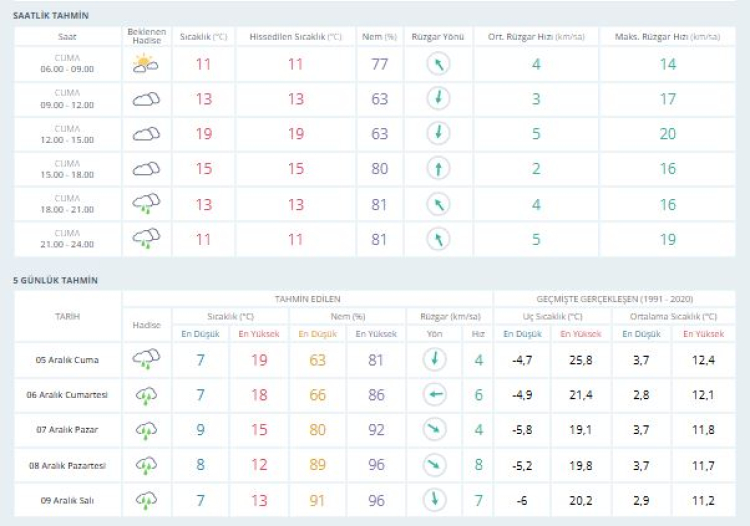Select the 07 Aralık Pazar row label
Viewport: 750px width, 526px height.
coord(67,430)
